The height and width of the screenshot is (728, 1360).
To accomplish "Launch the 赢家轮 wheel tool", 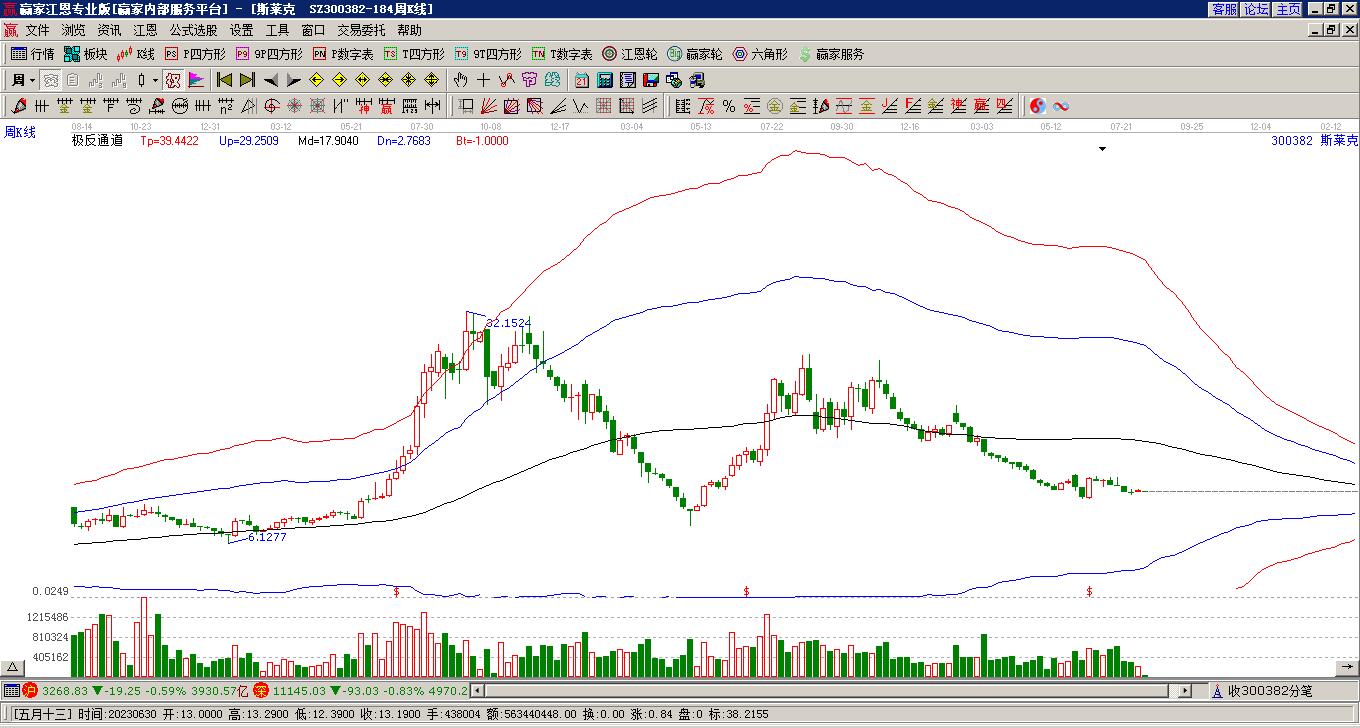I will pos(694,54).
